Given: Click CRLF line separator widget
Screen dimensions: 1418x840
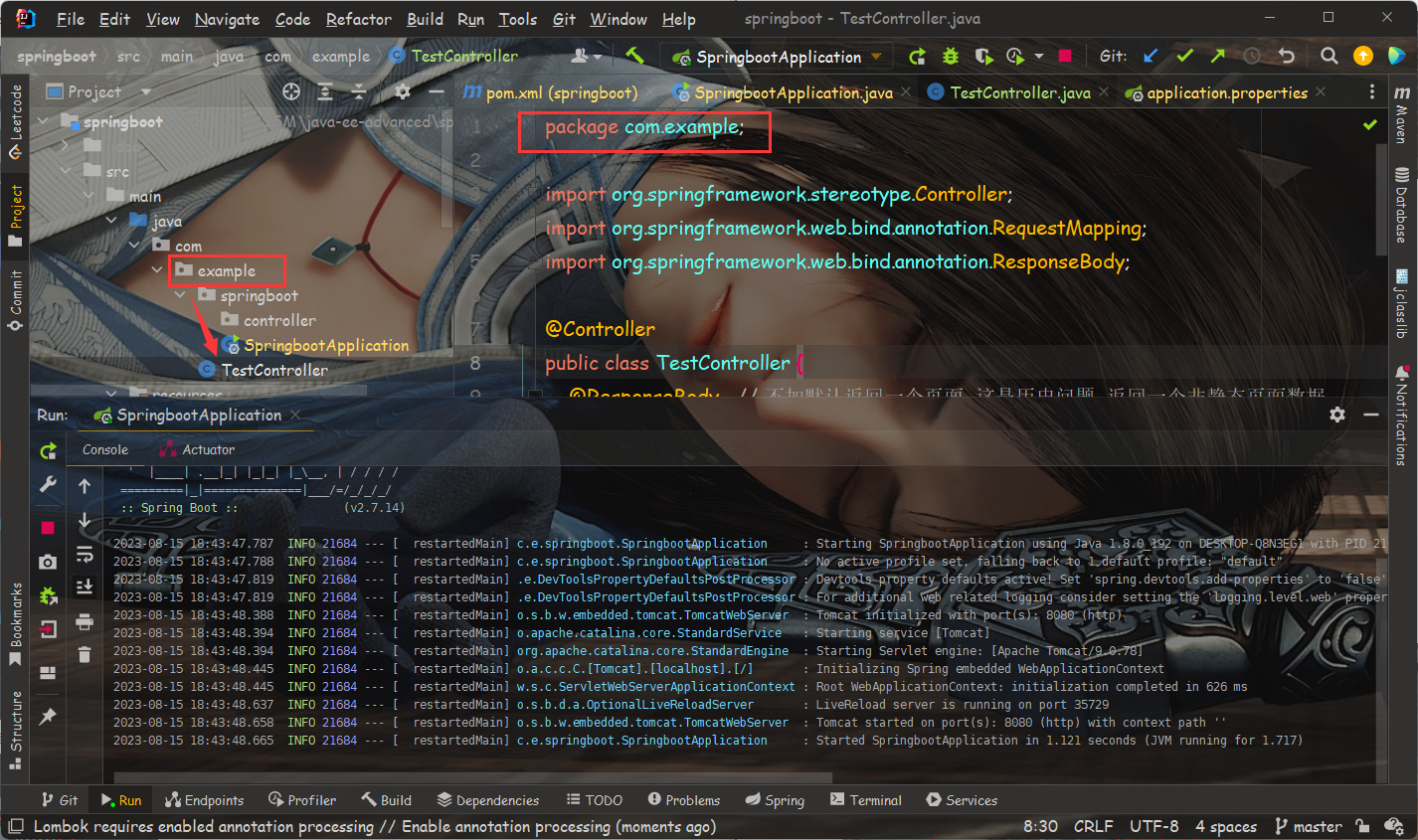Looking at the screenshot, I should coord(1093,826).
